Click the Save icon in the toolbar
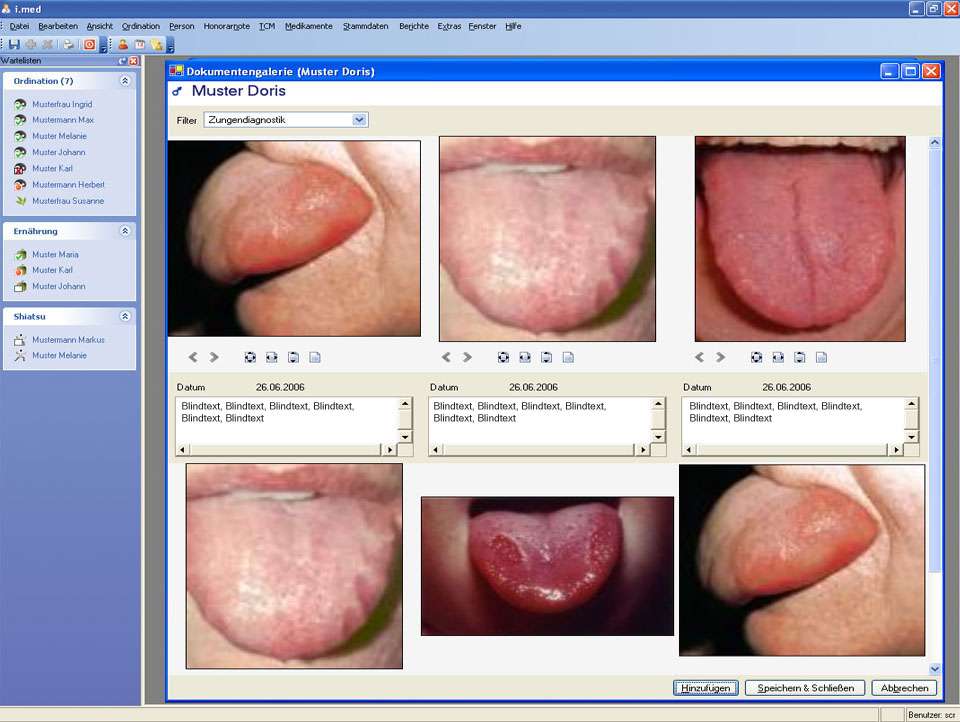 [14, 44]
